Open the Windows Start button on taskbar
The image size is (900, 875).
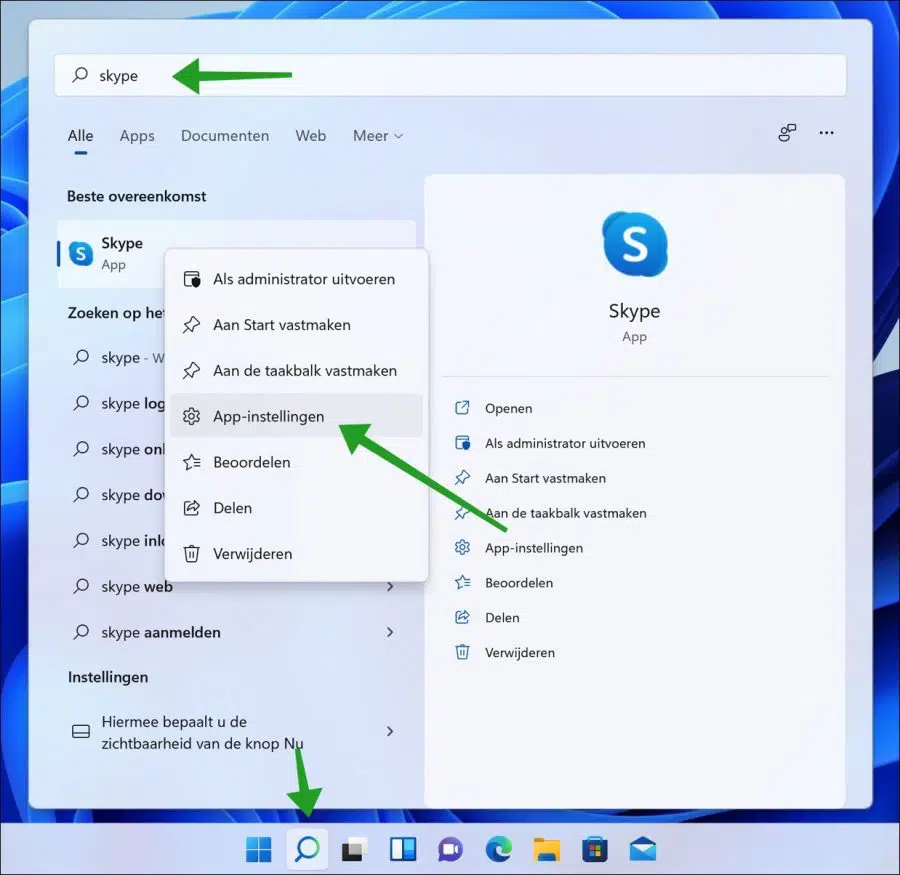(258, 849)
